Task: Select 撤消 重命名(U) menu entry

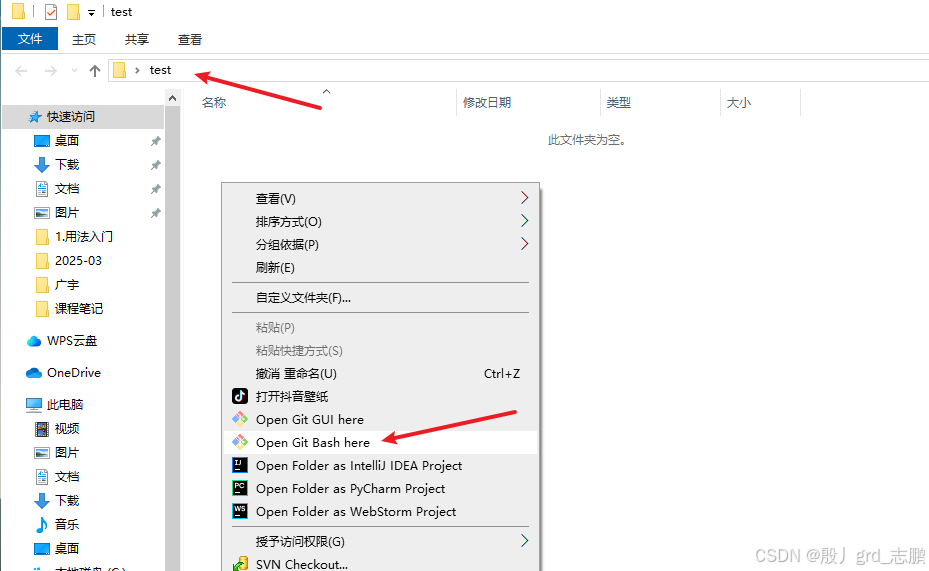Action: point(380,374)
